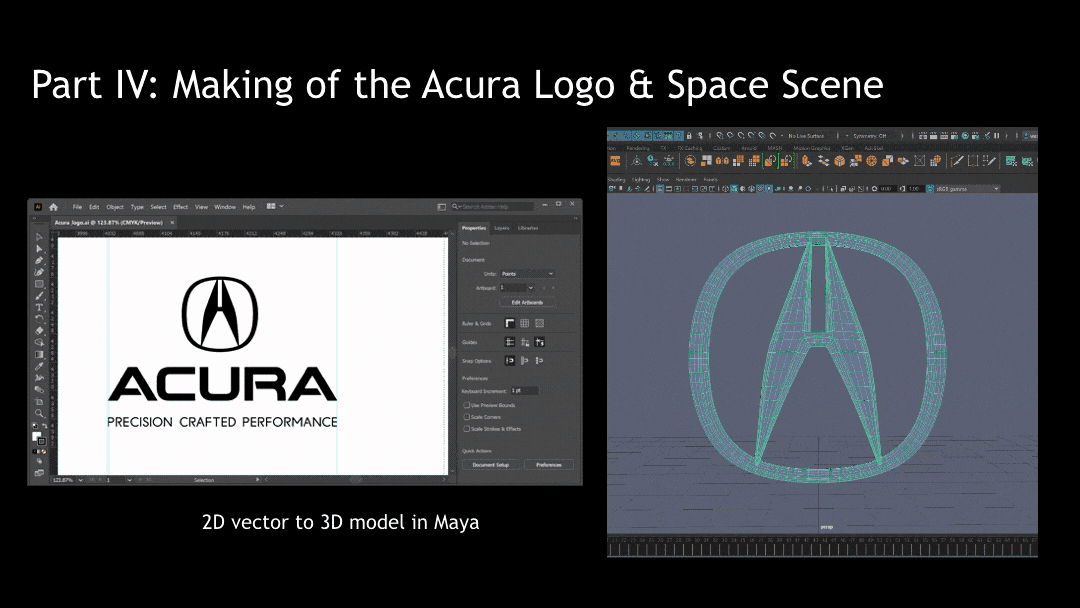The height and width of the screenshot is (608, 1080).
Task: Select the Curvature tool in Illustrator
Action: [x=39, y=272]
